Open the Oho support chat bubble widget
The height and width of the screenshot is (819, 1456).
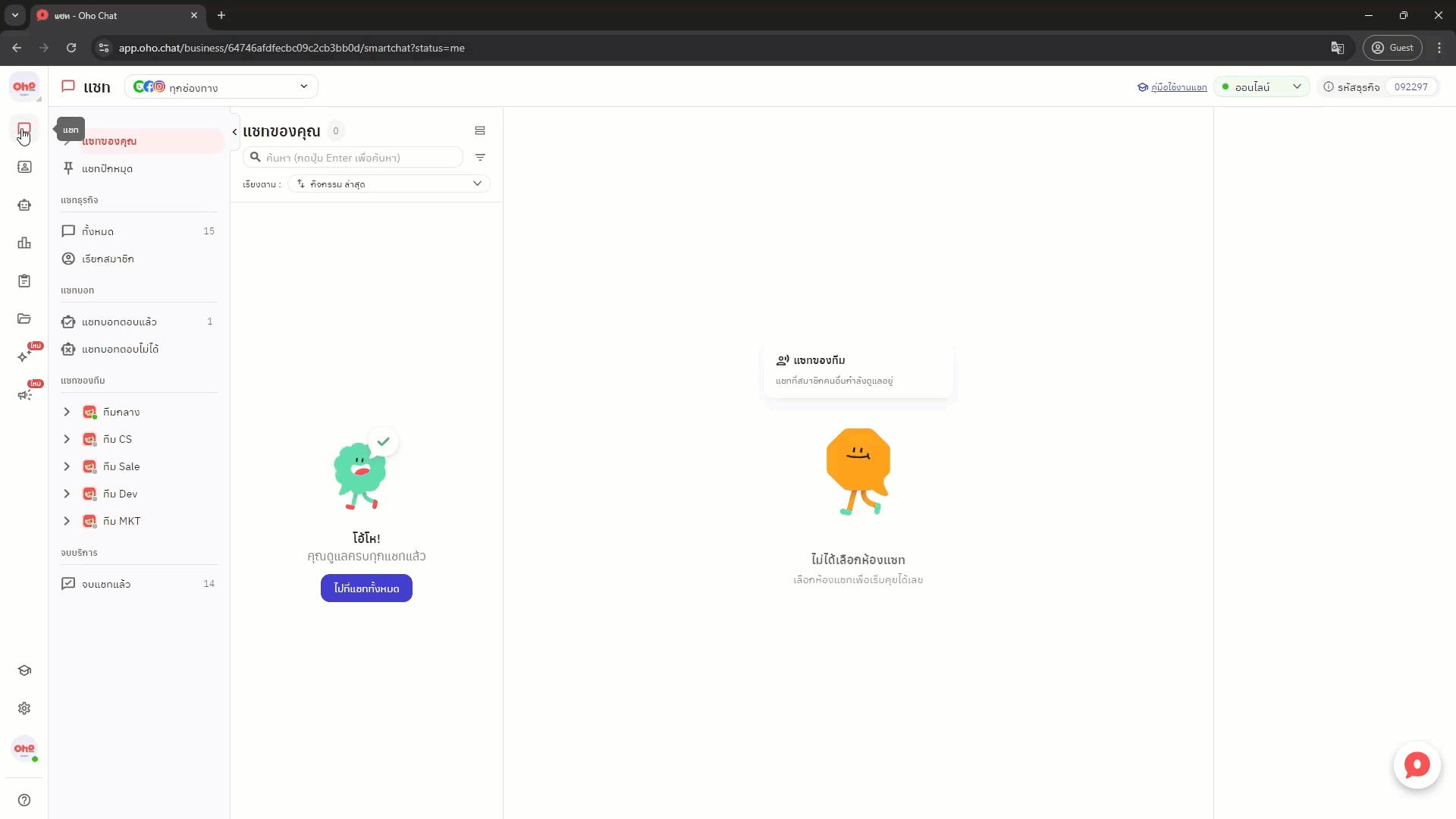(1417, 765)
